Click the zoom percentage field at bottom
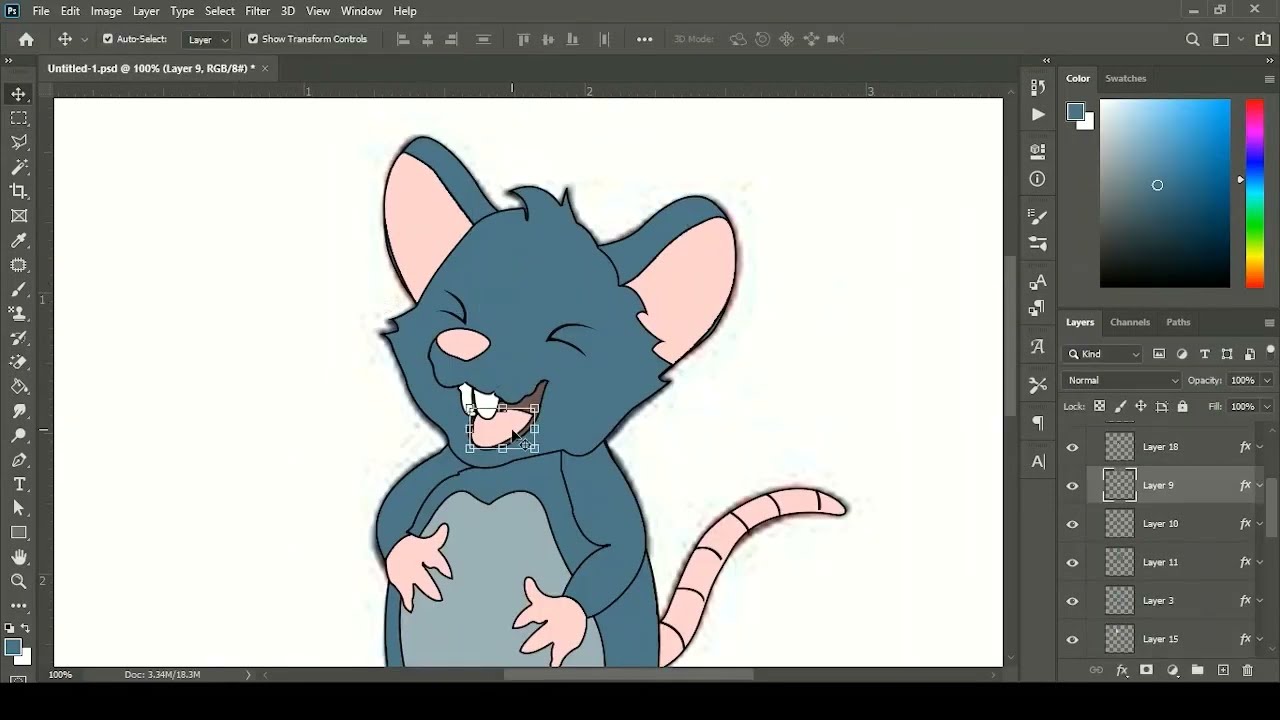1280x720 pixels. [x=61, y=675]
